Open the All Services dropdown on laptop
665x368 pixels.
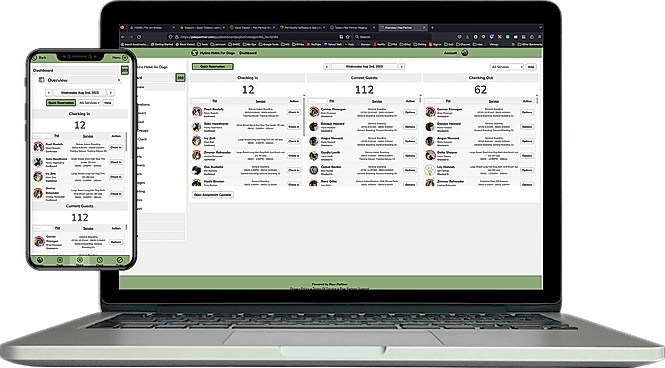[x=507, y=67]
